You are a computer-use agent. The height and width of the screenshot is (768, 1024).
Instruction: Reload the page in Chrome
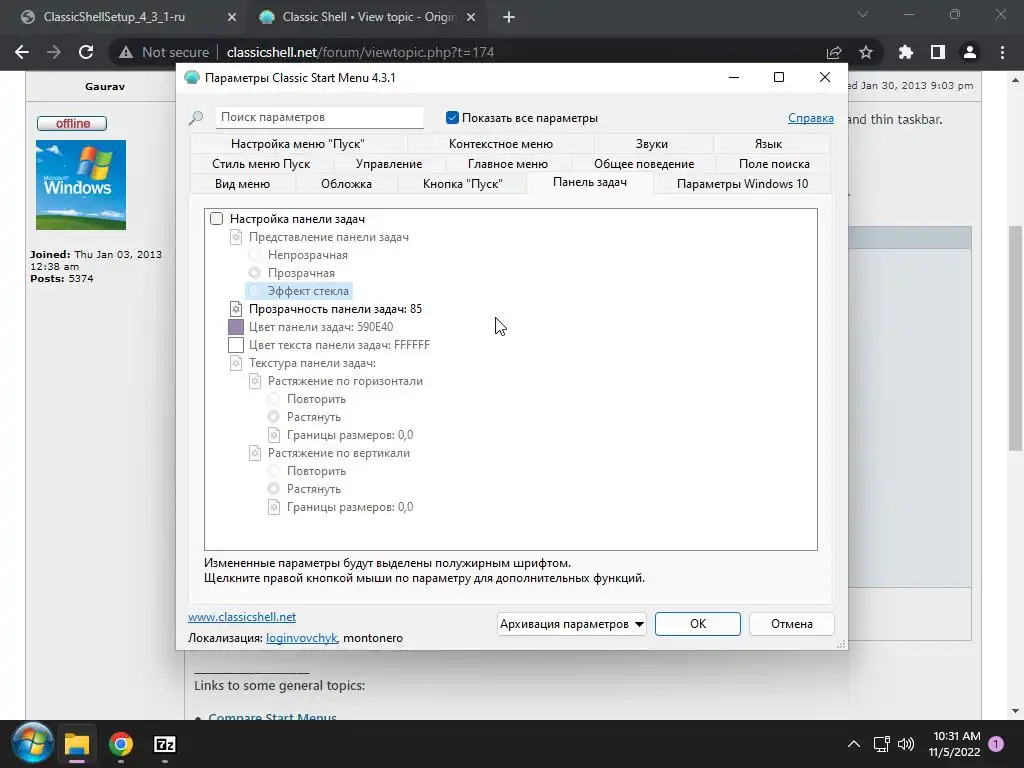(86, 52)
